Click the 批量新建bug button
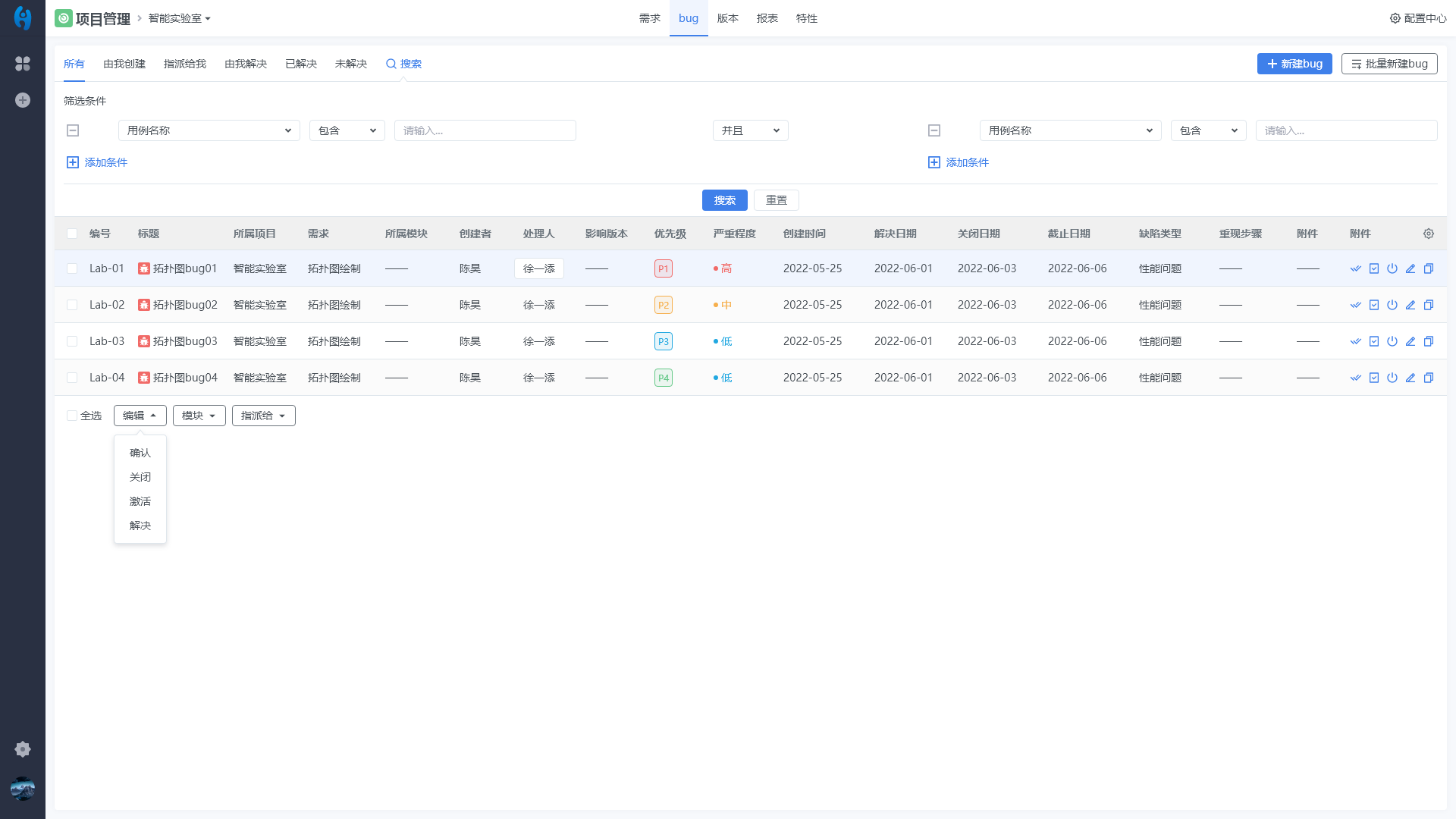Image resolution: width=1456 pixels, height=819 pixels. pos(1389,64)
